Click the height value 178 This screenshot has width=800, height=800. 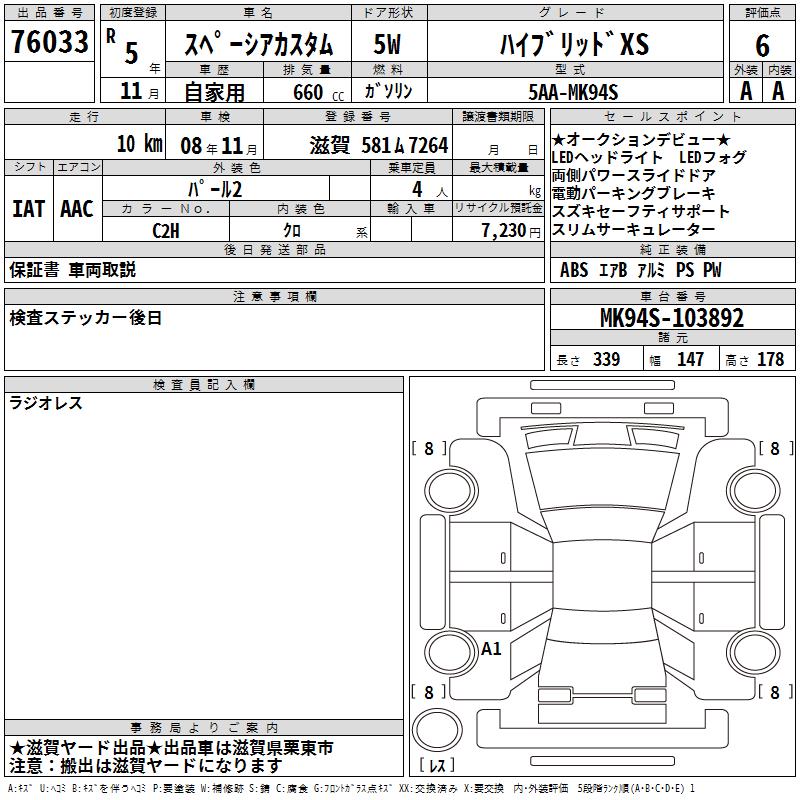click(x=770, y=359)
